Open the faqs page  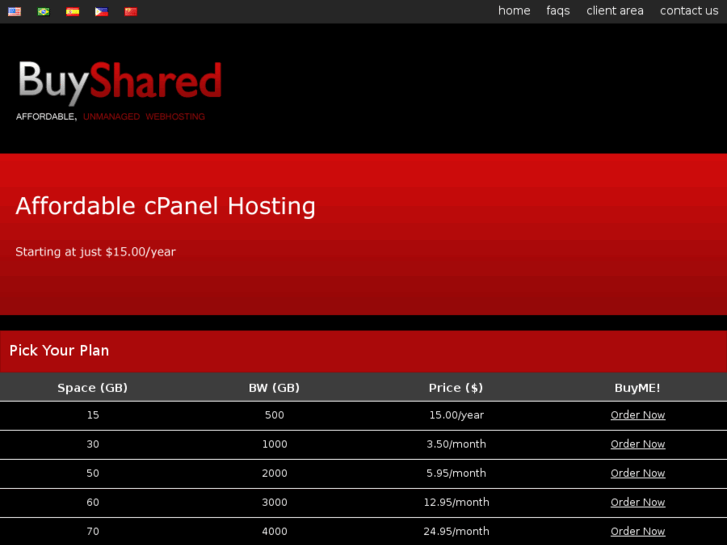pyautogui.click(x=558, y=11)
